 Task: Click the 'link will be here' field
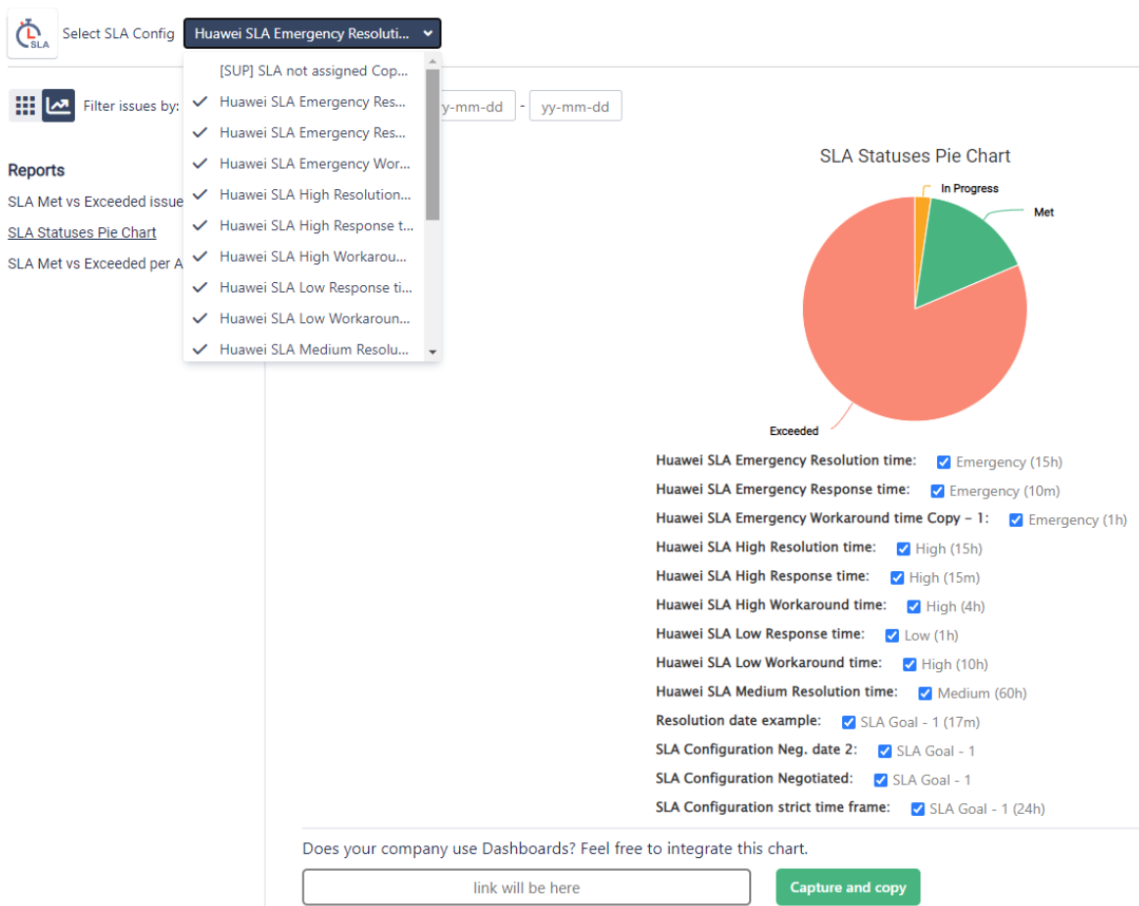click(x=526, y=888)
